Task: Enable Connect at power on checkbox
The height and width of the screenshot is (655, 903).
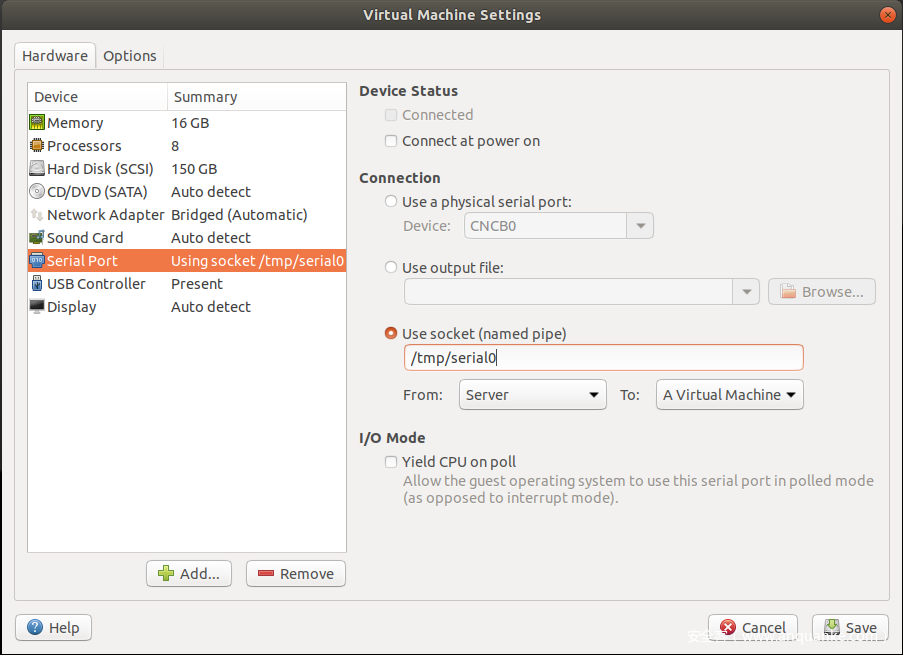Action: tap(391, 141)
